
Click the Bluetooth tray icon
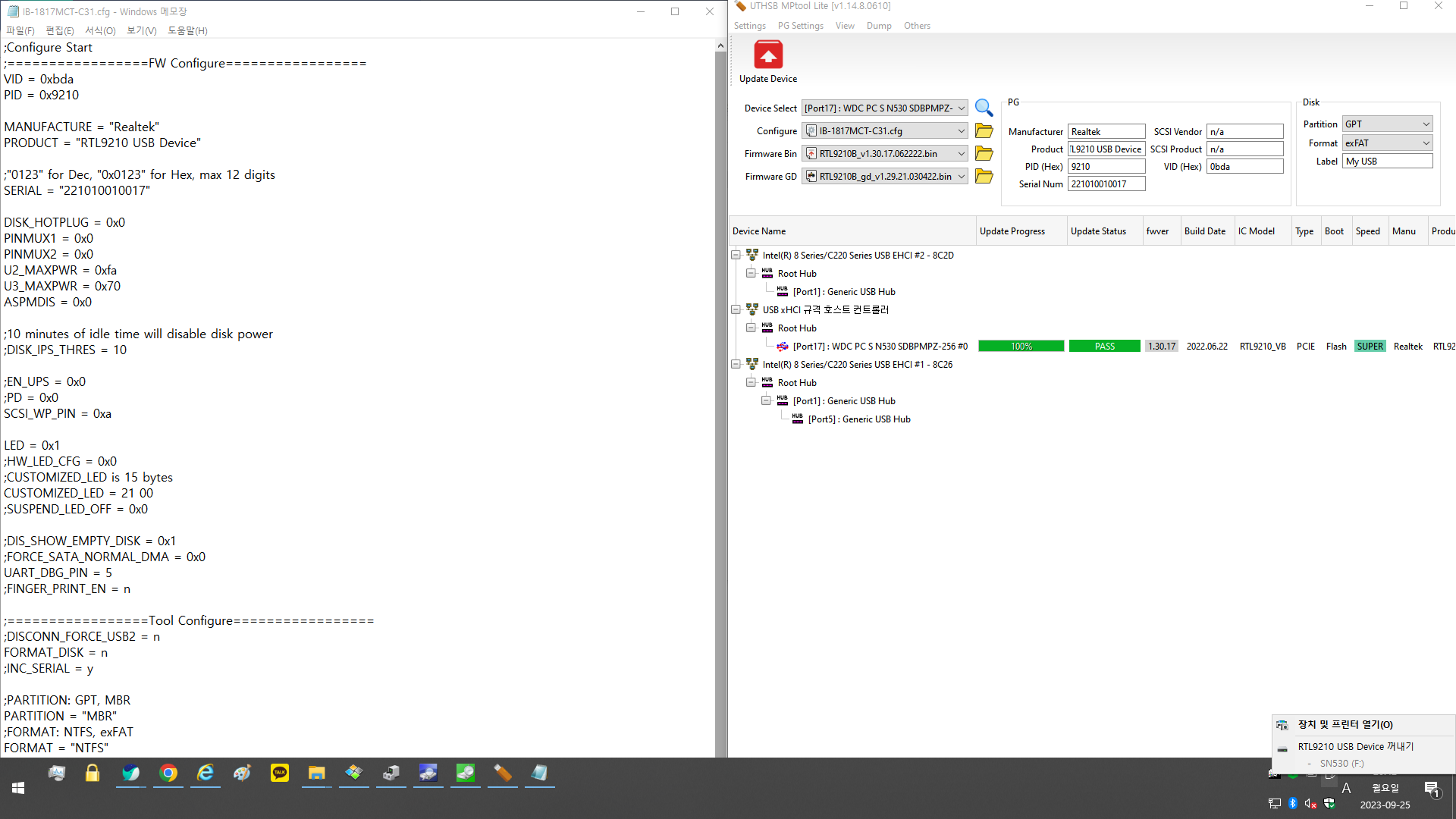point(1293,803)
